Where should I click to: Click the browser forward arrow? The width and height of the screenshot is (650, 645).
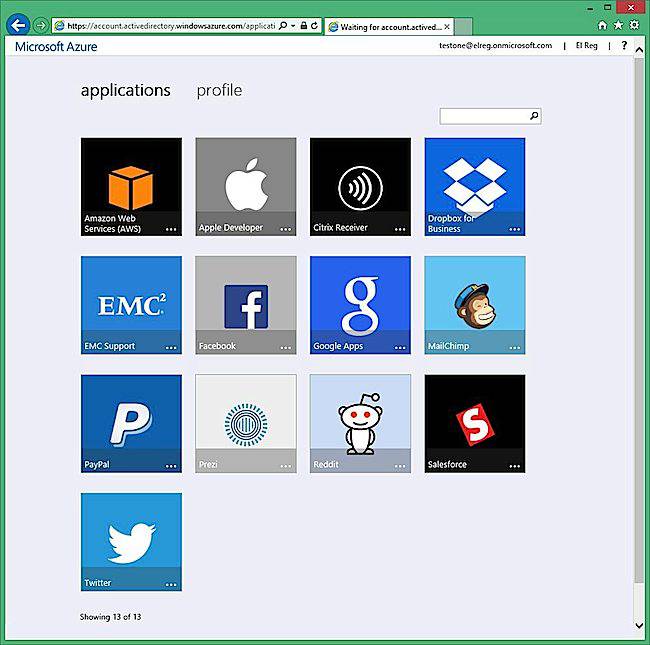(x=41, y=26)
